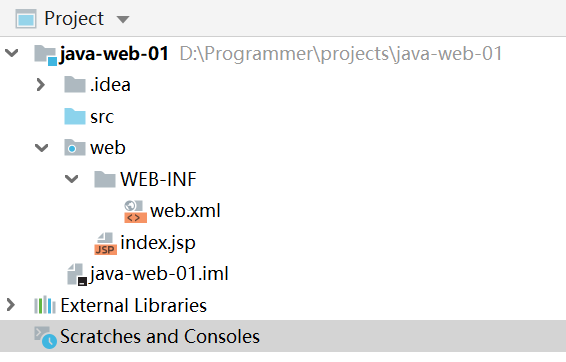
Task: Click the External Libraries bars icon
Action: [x=45, y=305]
